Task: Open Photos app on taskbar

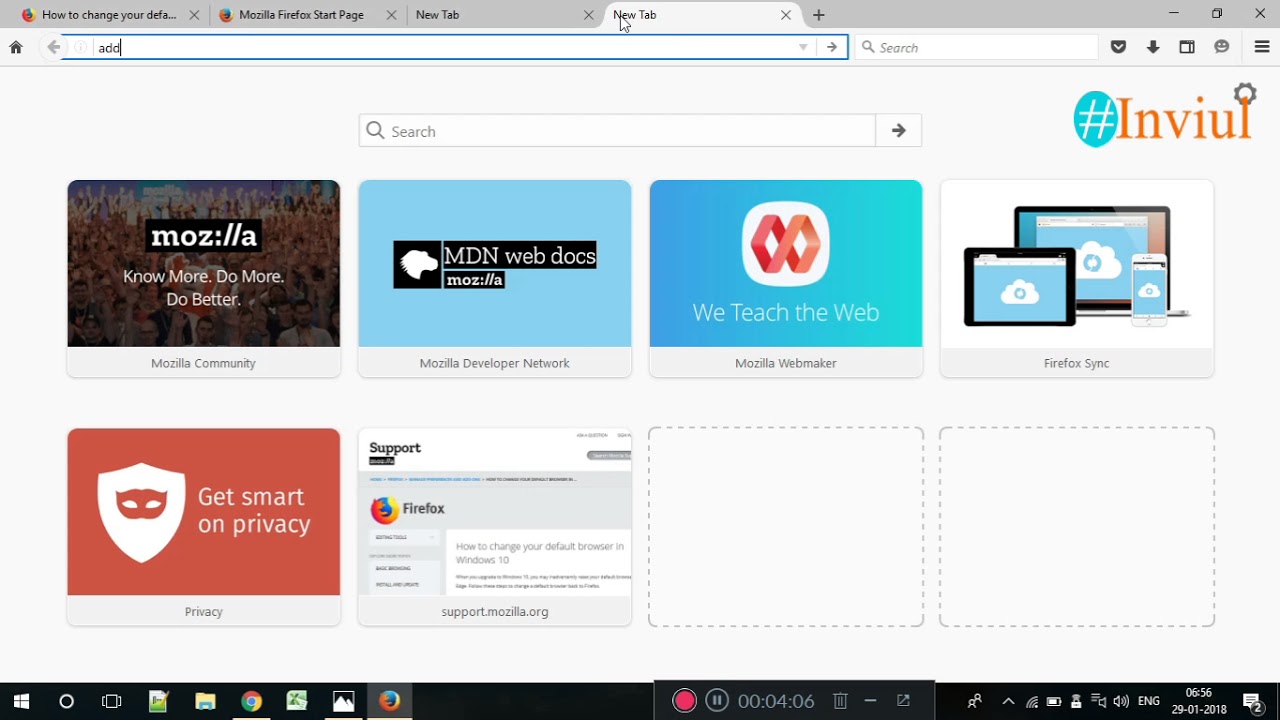Action: pyautogui.click(x=343, y=701)
